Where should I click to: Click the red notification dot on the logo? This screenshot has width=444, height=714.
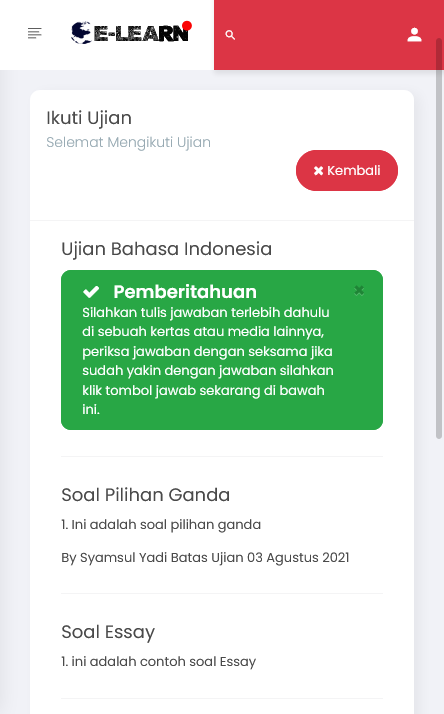pos(186,26)
